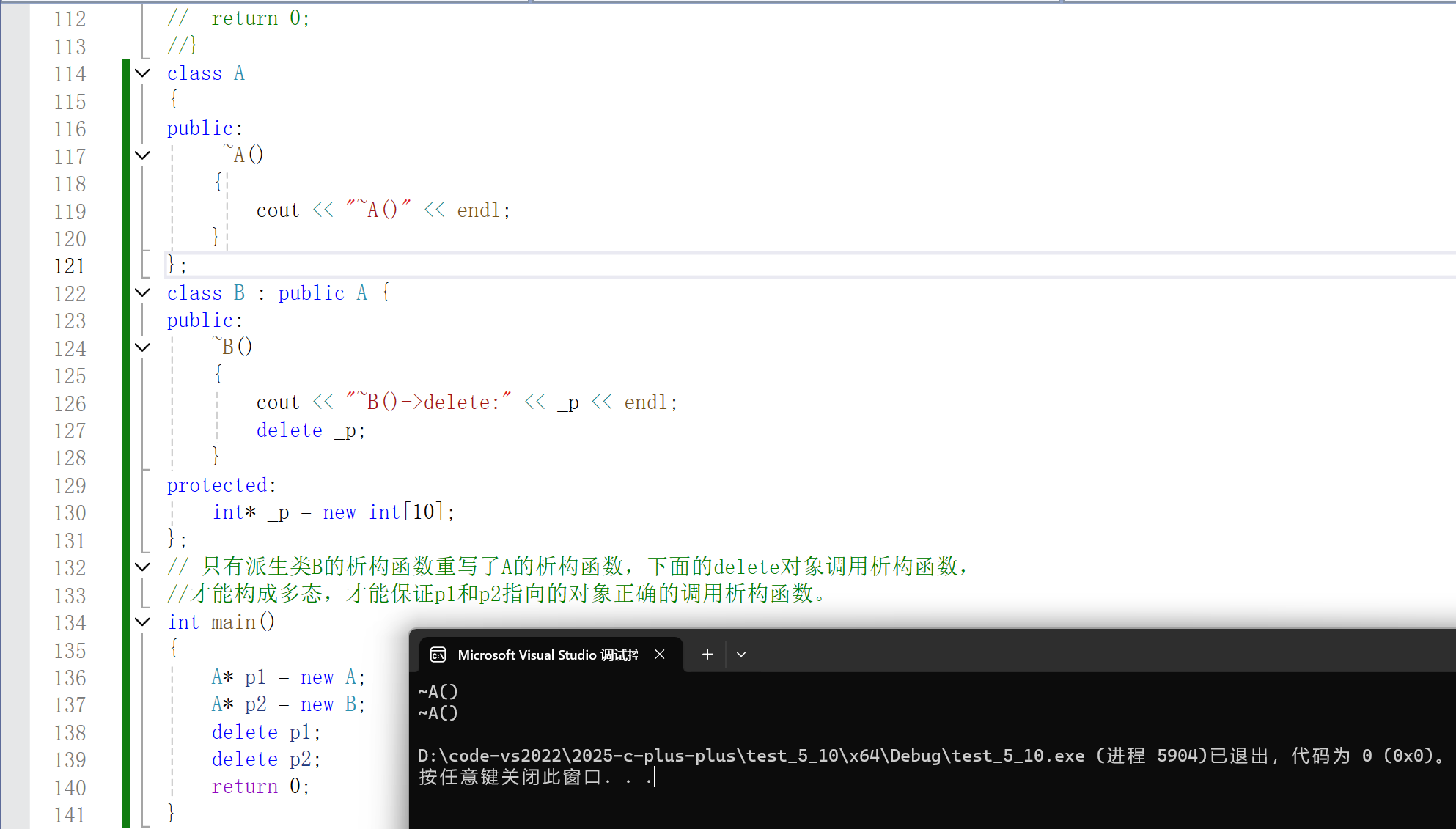Place cursor on 'delete p2;' statement
The width and height of the screenshot is (1456, 829).
265,760
